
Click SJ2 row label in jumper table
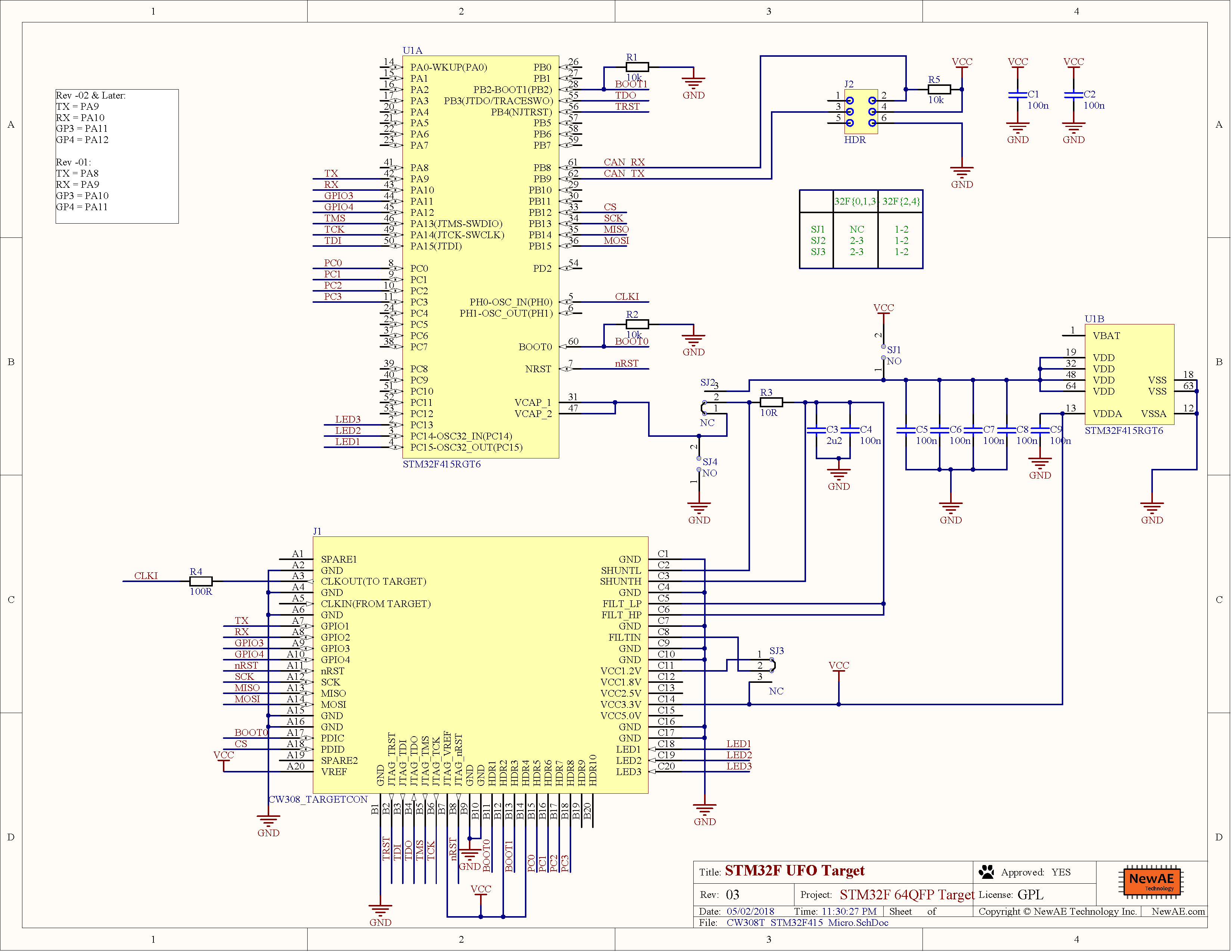(818, 241)
